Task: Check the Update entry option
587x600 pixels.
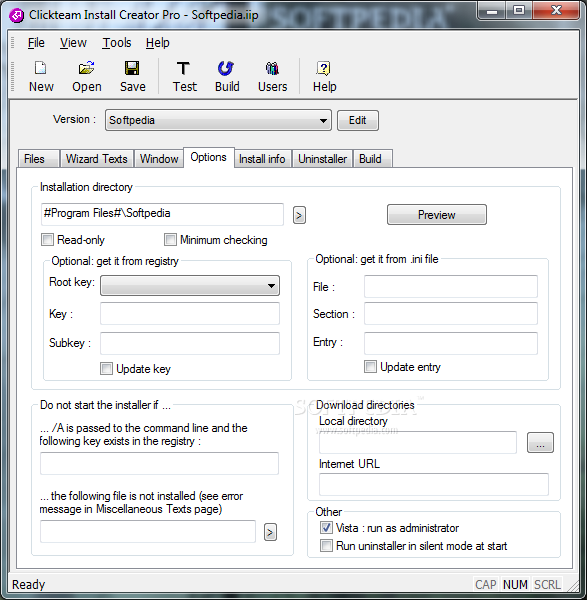Action: point(370,367)
